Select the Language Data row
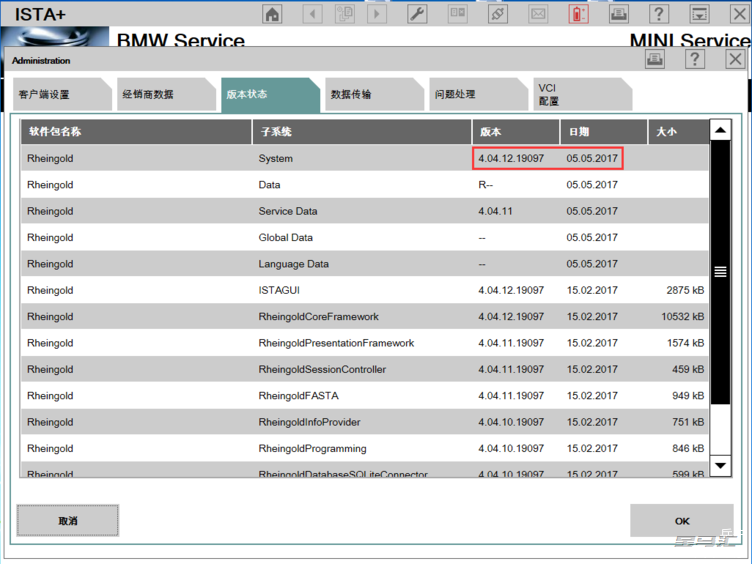The height and width of the screenshot is (564, 752). pos(364,264)
